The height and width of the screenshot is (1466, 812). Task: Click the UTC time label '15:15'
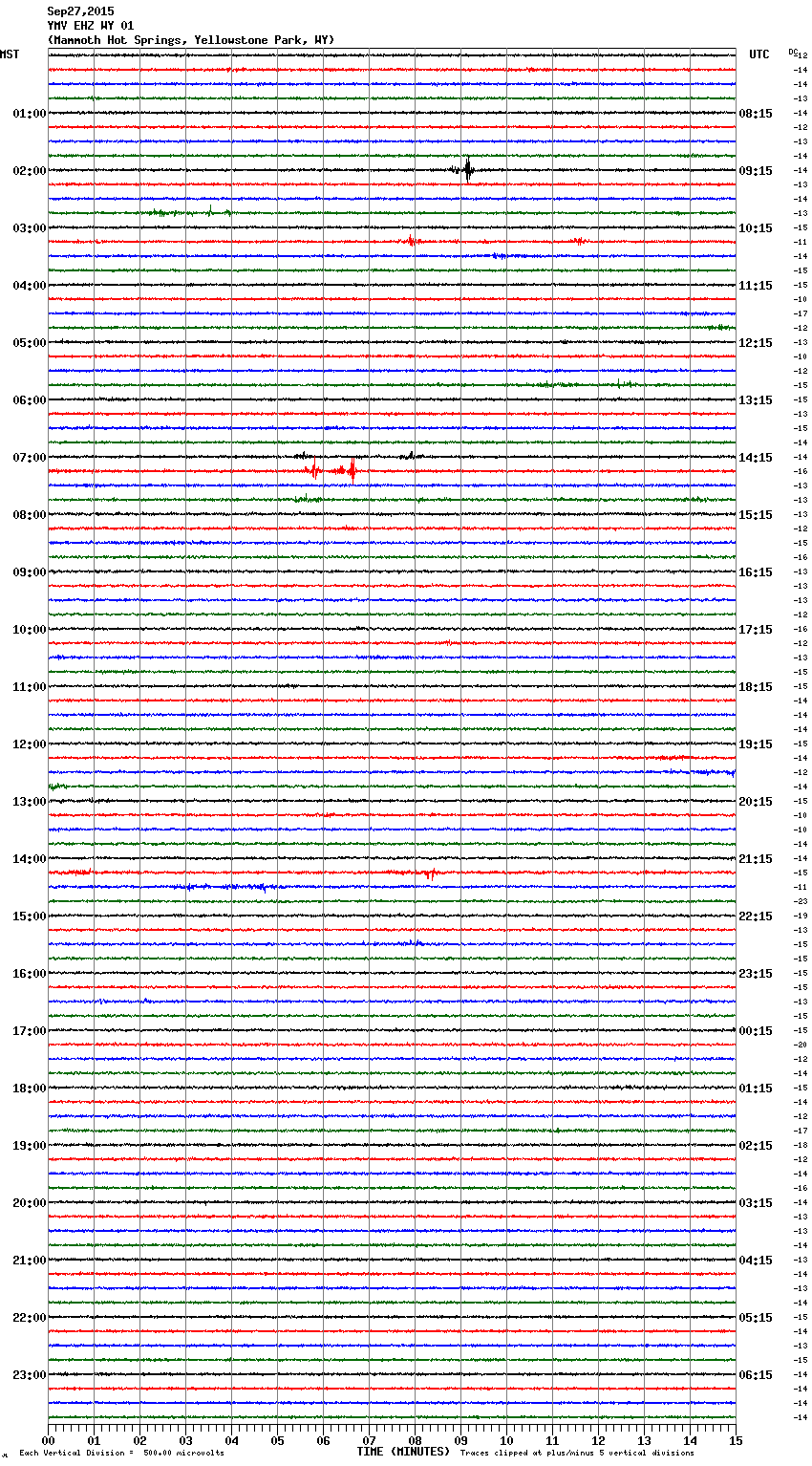(756, 515)
